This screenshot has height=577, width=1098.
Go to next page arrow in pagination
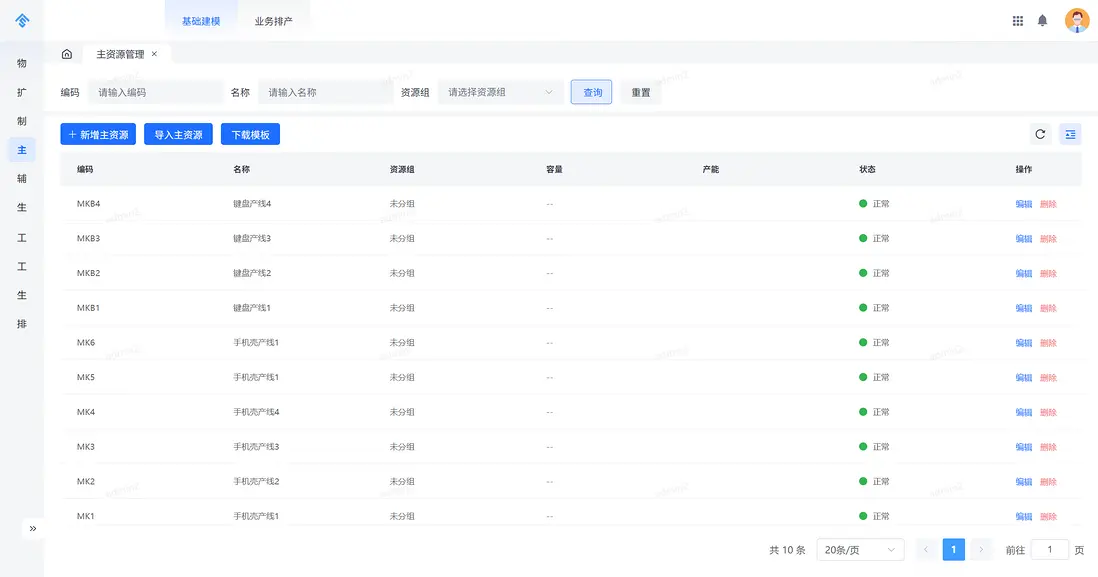[x=981, y=550]
